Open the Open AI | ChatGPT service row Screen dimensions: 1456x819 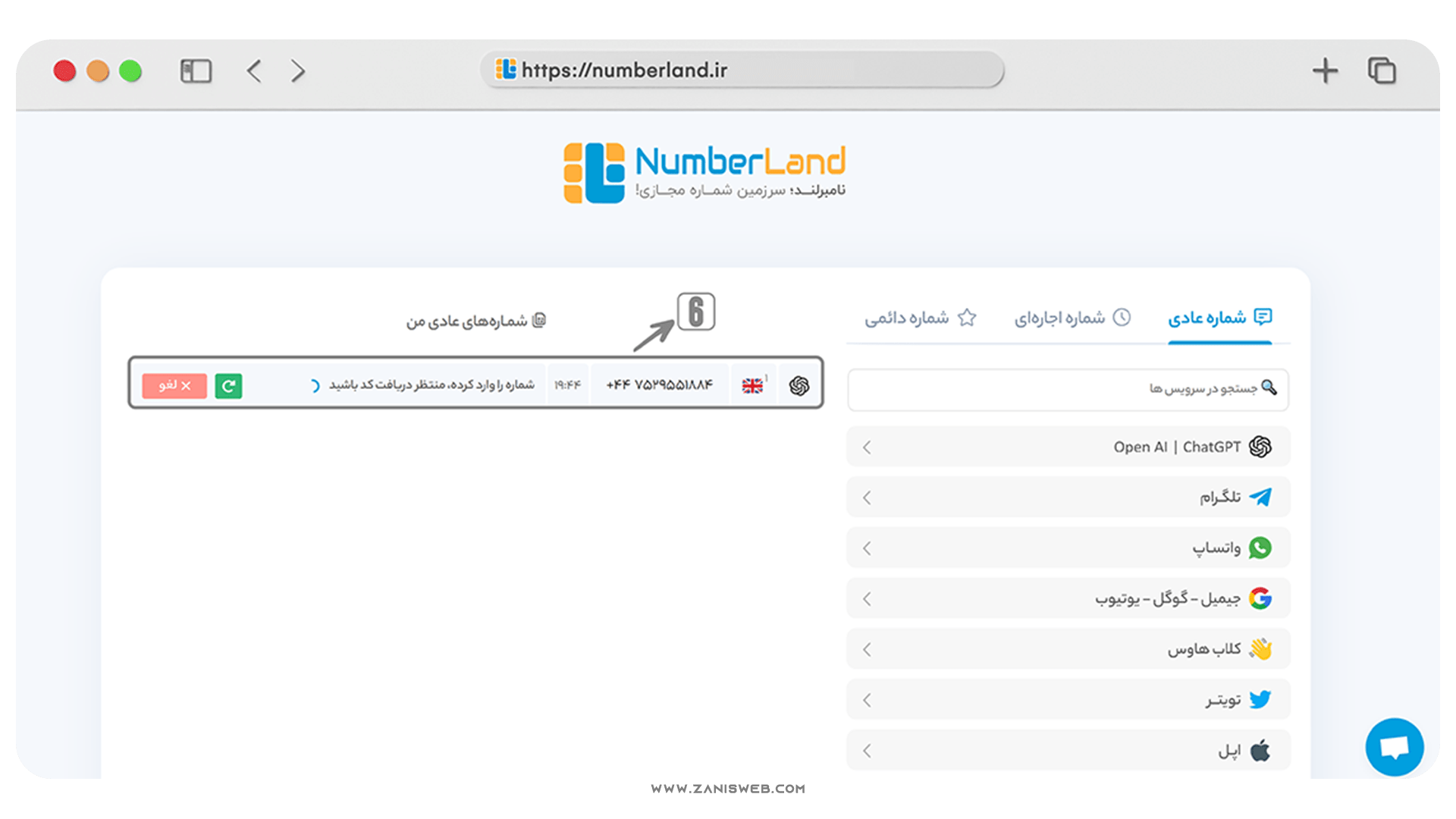coord(1068,447)
